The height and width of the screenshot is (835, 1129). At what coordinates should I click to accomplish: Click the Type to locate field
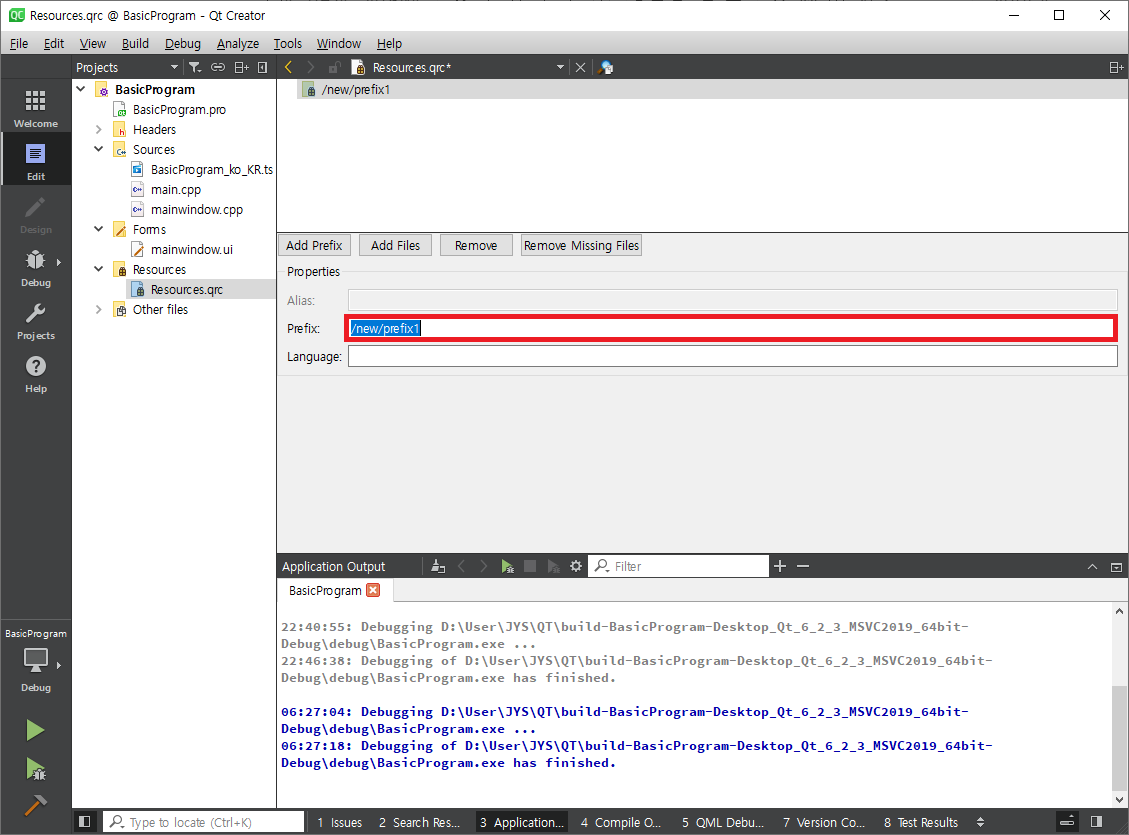click(x=204, y=822)
